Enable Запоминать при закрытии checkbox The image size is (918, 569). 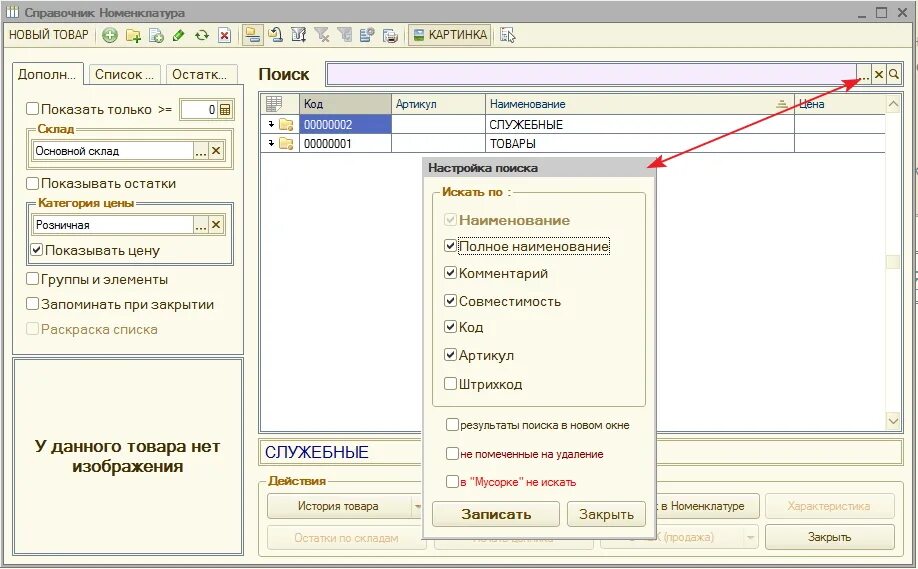[33, 304]
